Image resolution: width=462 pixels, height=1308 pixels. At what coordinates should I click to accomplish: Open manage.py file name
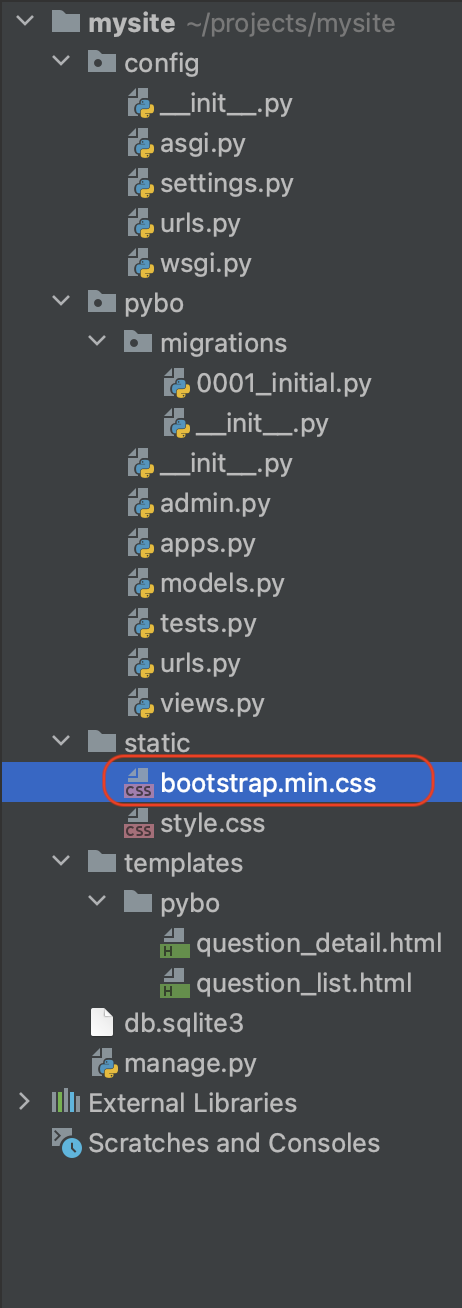click(x=190, y=1063)
